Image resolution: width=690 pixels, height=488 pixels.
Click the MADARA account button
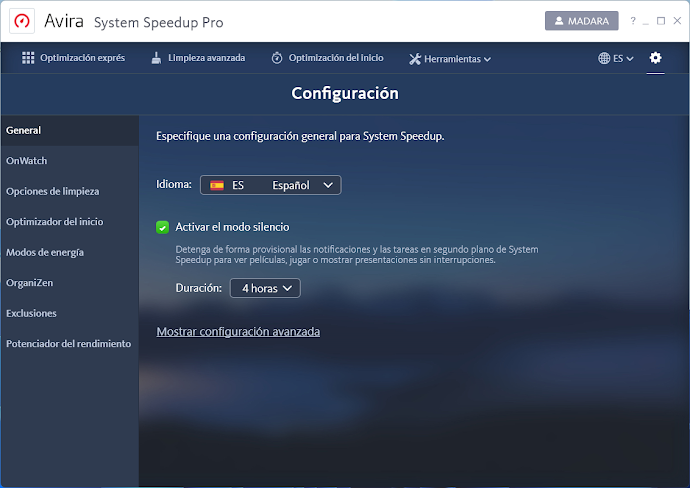point(581,21)
